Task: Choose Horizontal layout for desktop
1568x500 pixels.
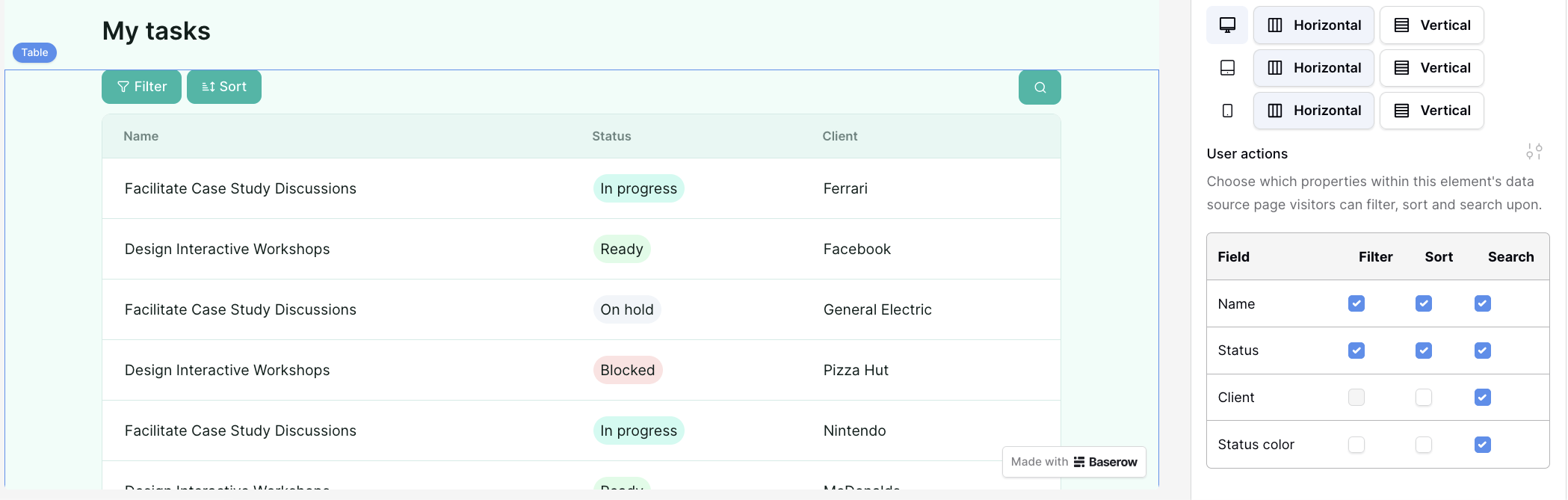Action: (1314, 25)
